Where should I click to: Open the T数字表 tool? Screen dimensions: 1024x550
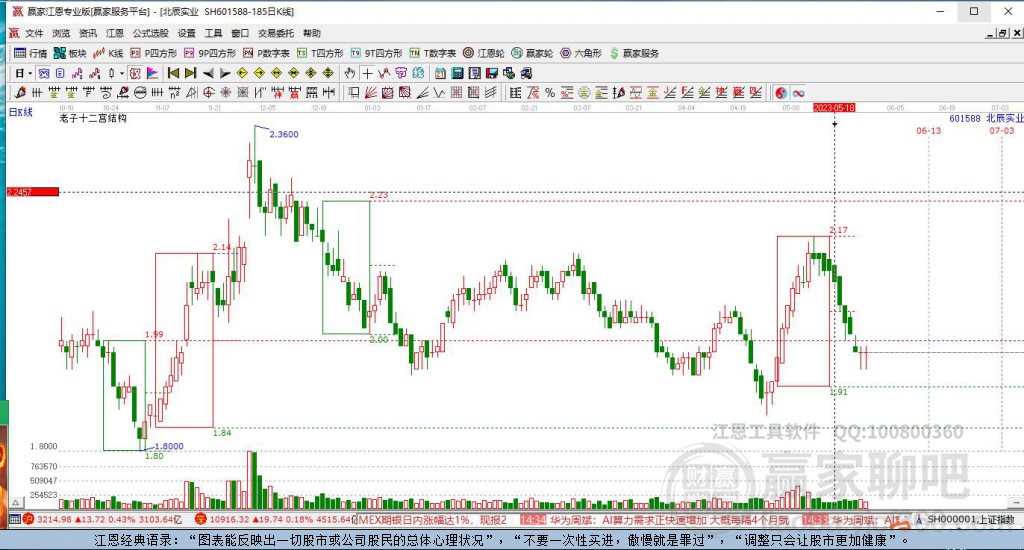click(x=433, y=53)
